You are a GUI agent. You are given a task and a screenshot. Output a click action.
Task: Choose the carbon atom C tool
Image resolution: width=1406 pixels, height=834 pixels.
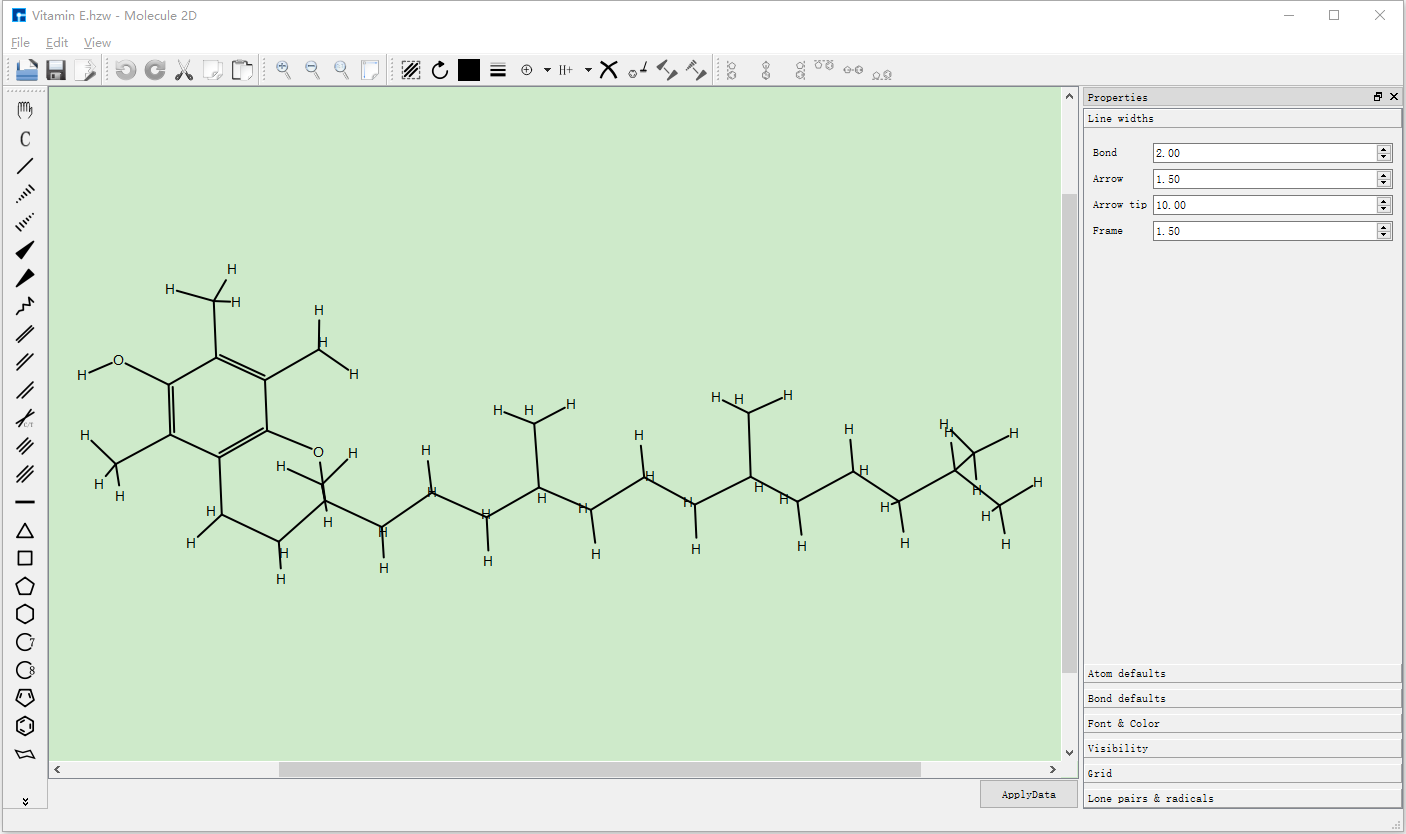[25, 138]
